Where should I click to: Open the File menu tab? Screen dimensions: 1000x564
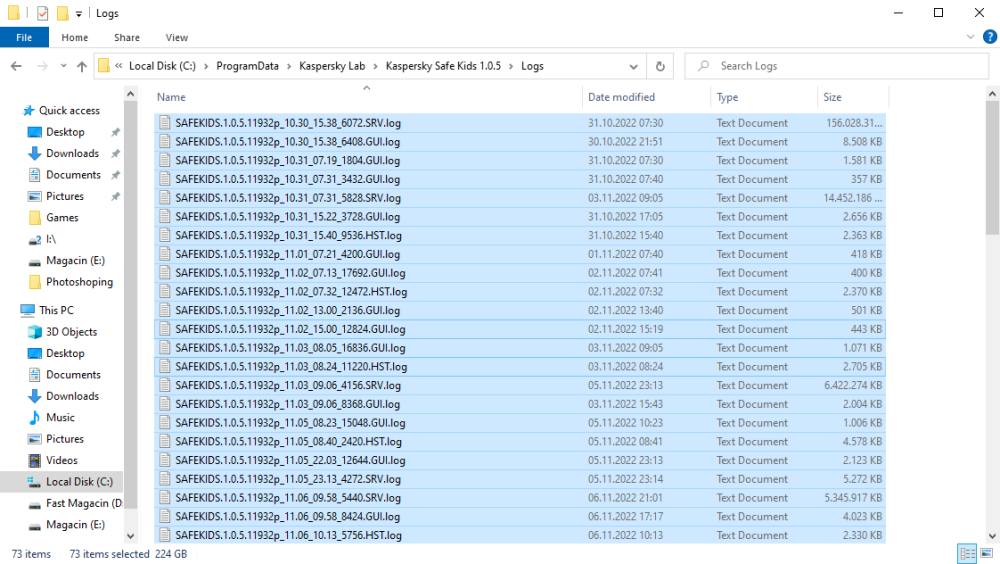tap(24, 38)
